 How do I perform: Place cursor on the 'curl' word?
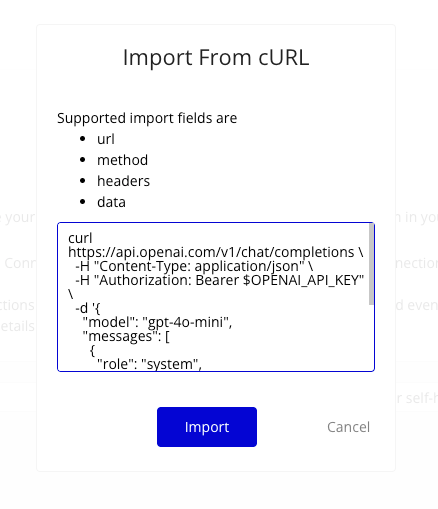(80, 238)
